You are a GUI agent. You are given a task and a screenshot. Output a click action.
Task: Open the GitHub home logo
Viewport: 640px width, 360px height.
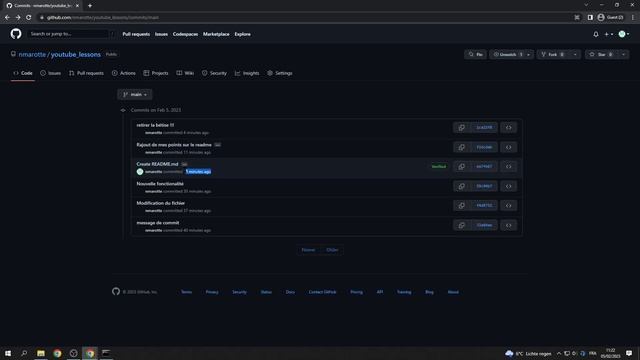[x=16, y=34]
